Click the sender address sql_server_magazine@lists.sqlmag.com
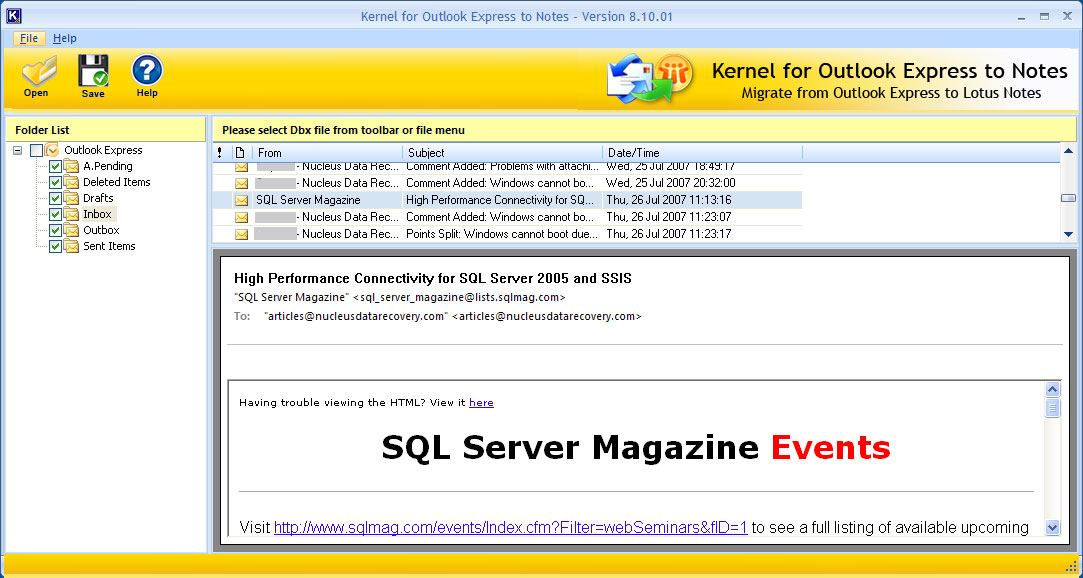 coord(459,298)
